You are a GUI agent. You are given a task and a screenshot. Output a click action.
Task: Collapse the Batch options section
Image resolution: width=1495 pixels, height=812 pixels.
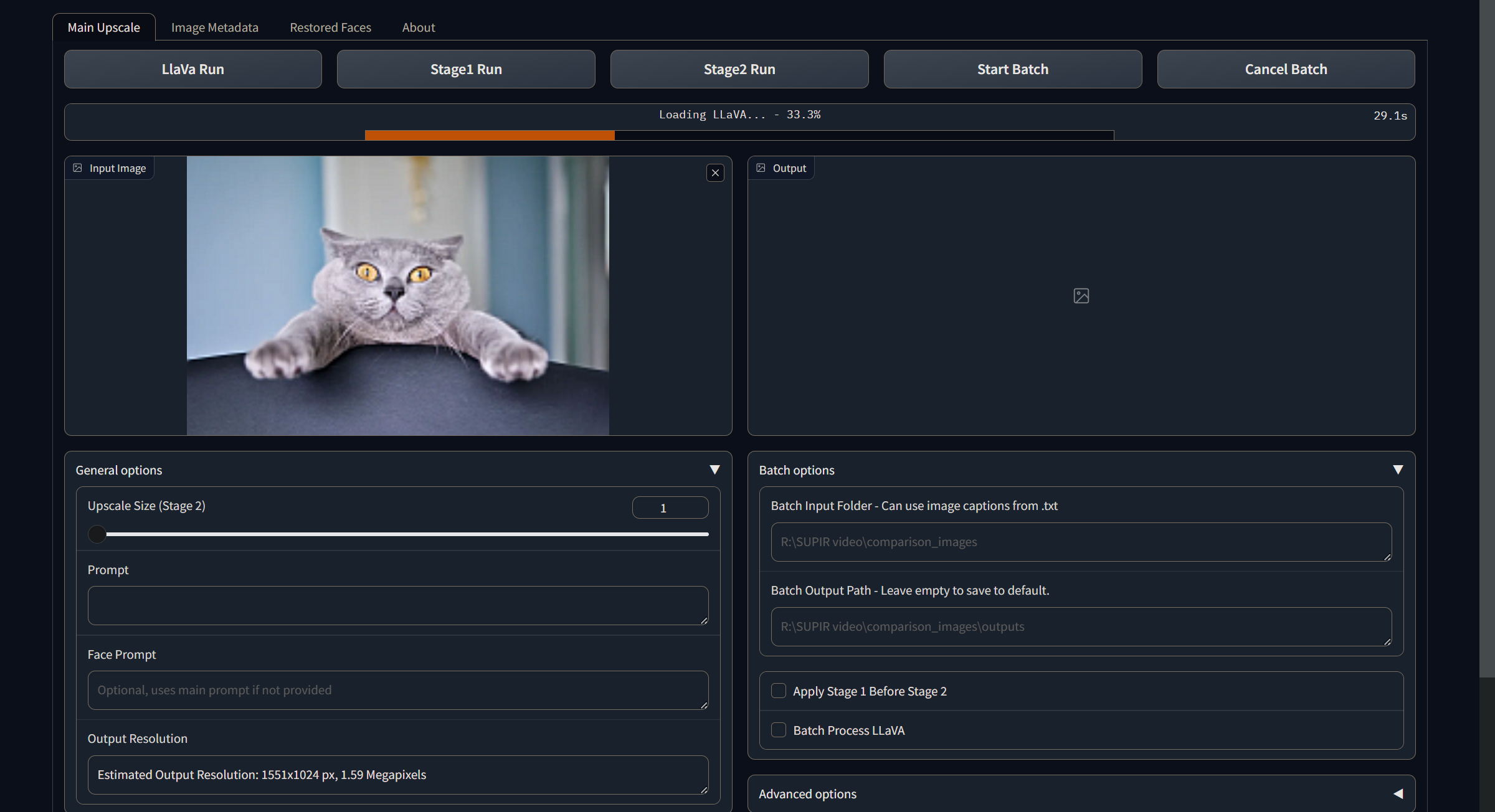click(1398, 470)
